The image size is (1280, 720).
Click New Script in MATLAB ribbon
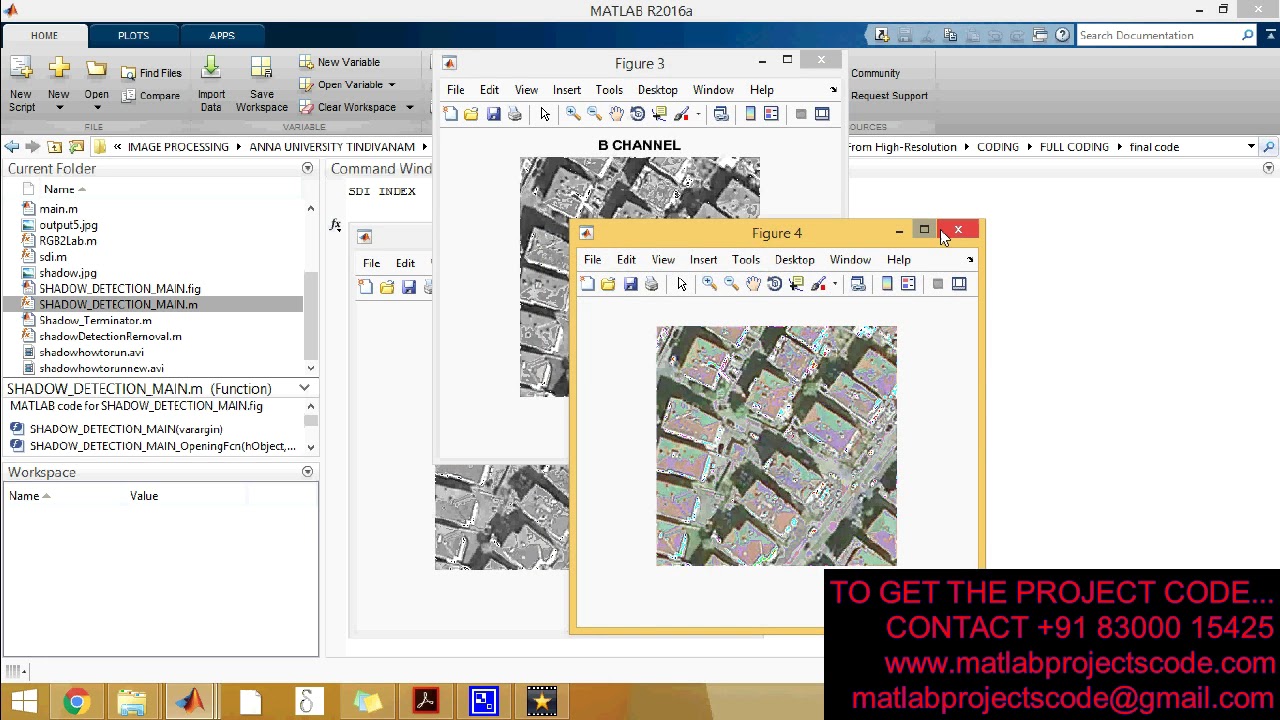tap(21, 85)
